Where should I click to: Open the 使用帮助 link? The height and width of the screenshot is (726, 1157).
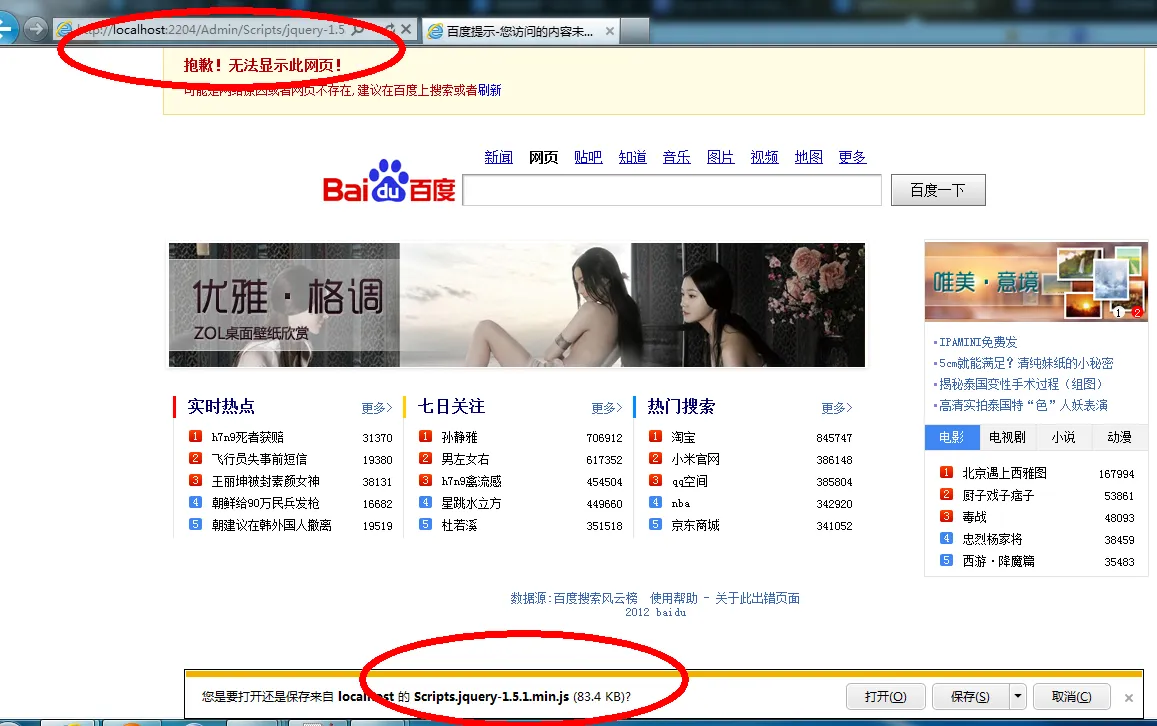tap(674, 598)
